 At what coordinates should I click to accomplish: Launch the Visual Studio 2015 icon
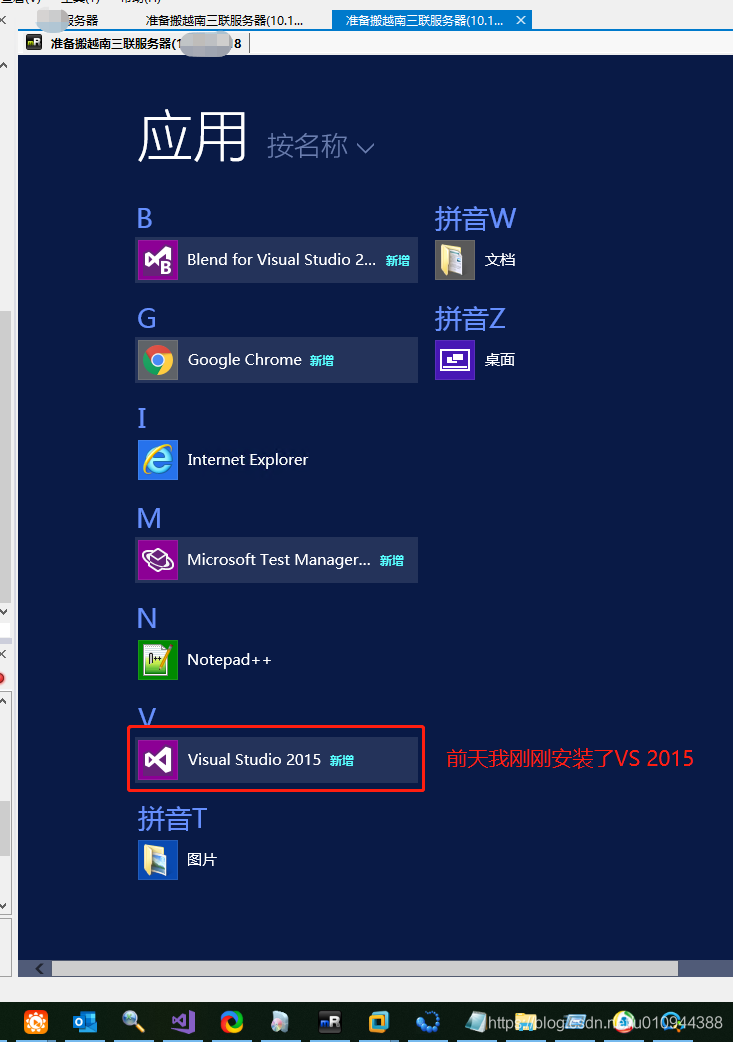point(157,760)
